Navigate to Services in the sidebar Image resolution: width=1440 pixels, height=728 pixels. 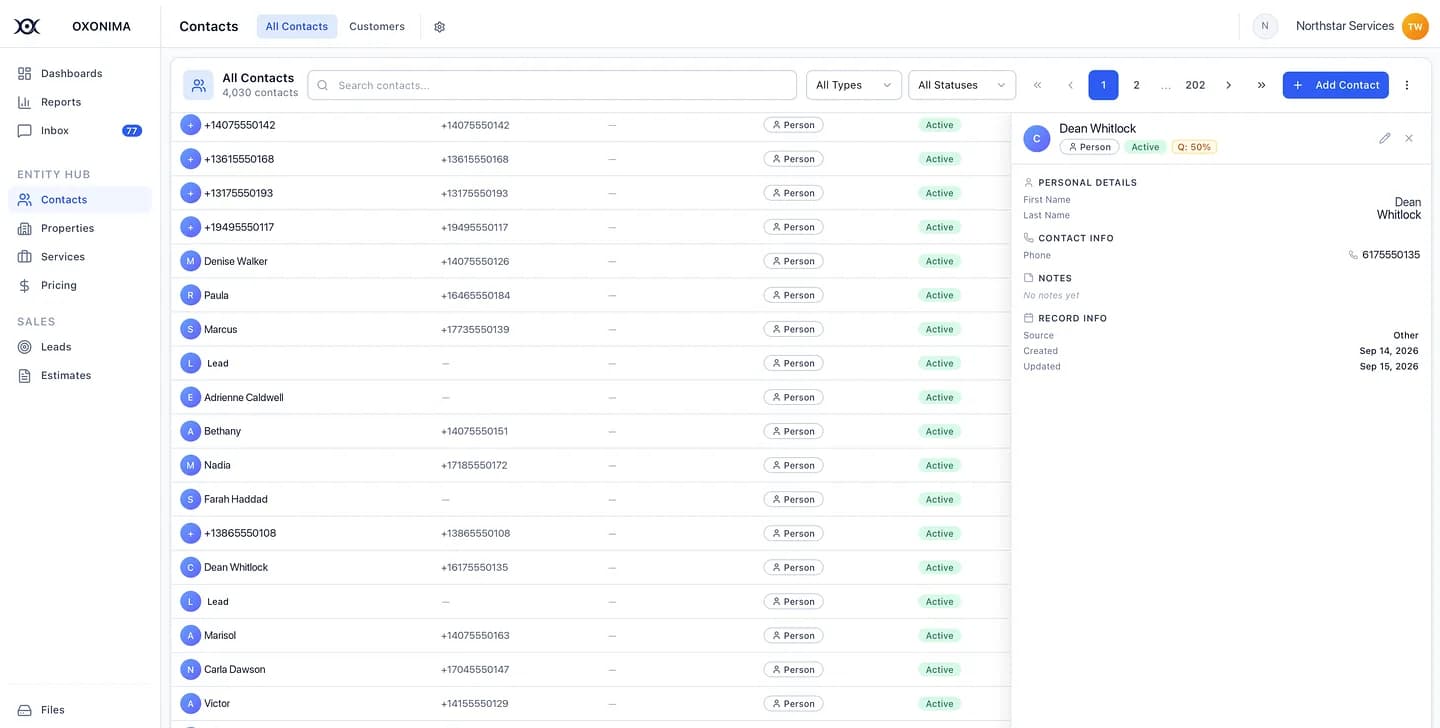(x=80, y=257)
